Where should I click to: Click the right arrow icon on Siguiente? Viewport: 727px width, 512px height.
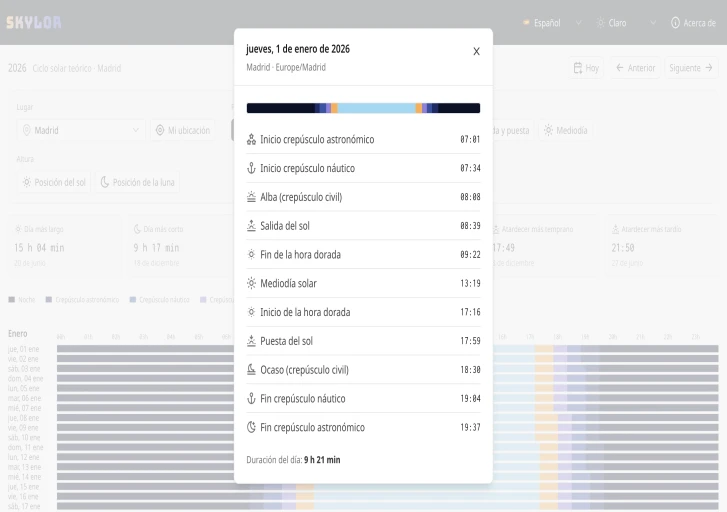708,68
